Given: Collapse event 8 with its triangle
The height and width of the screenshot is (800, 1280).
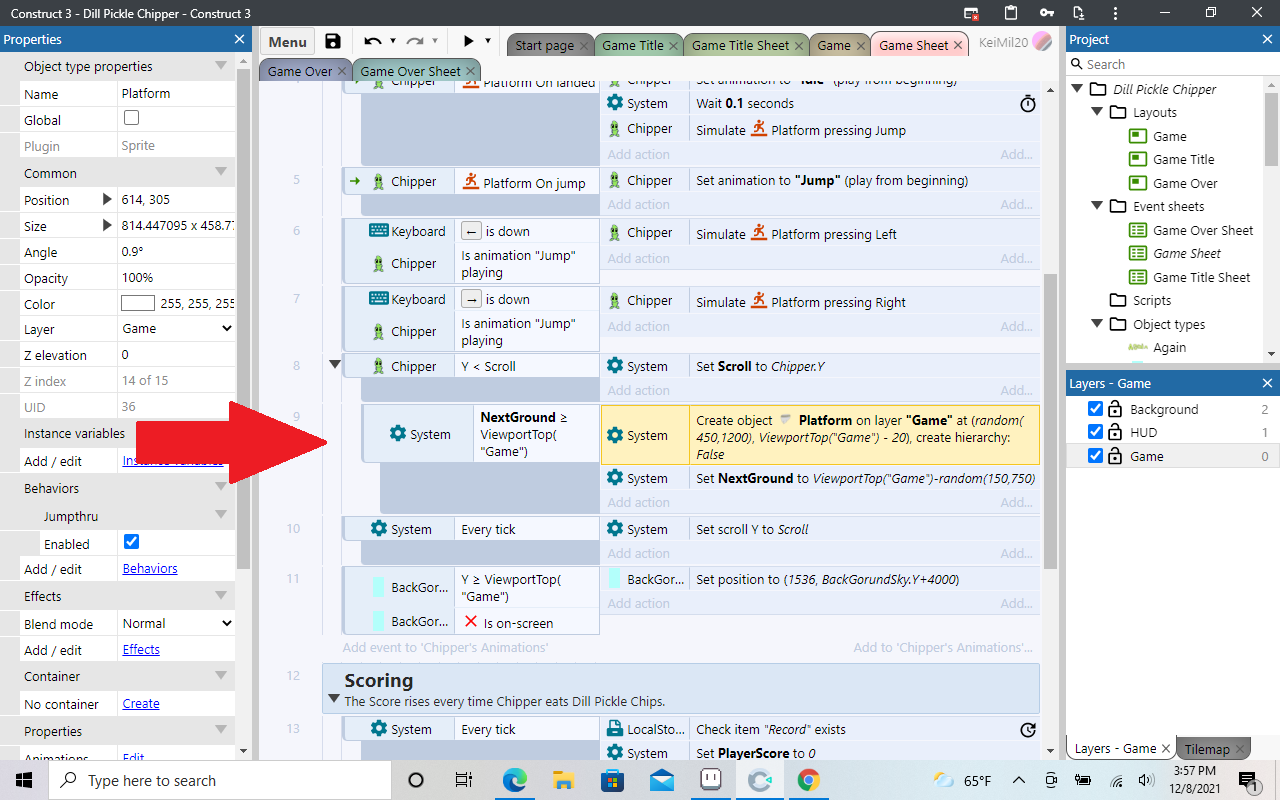Looking at the screenshot, I should coord(335,365).
